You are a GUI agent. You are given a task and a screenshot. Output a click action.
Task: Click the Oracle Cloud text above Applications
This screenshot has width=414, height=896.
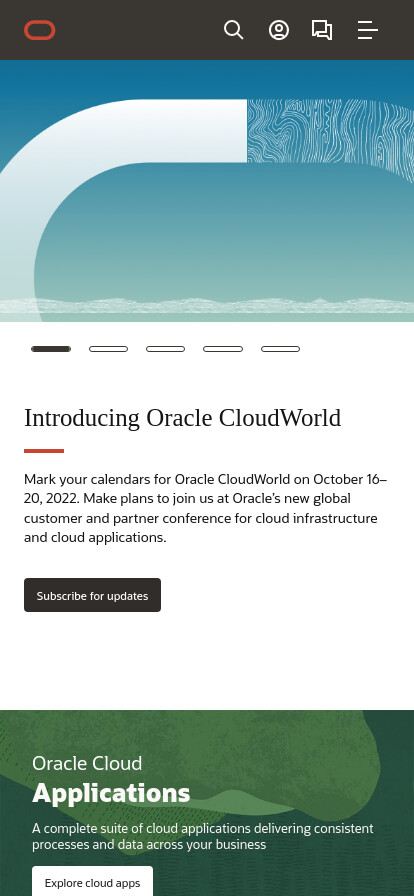(87, 763)
